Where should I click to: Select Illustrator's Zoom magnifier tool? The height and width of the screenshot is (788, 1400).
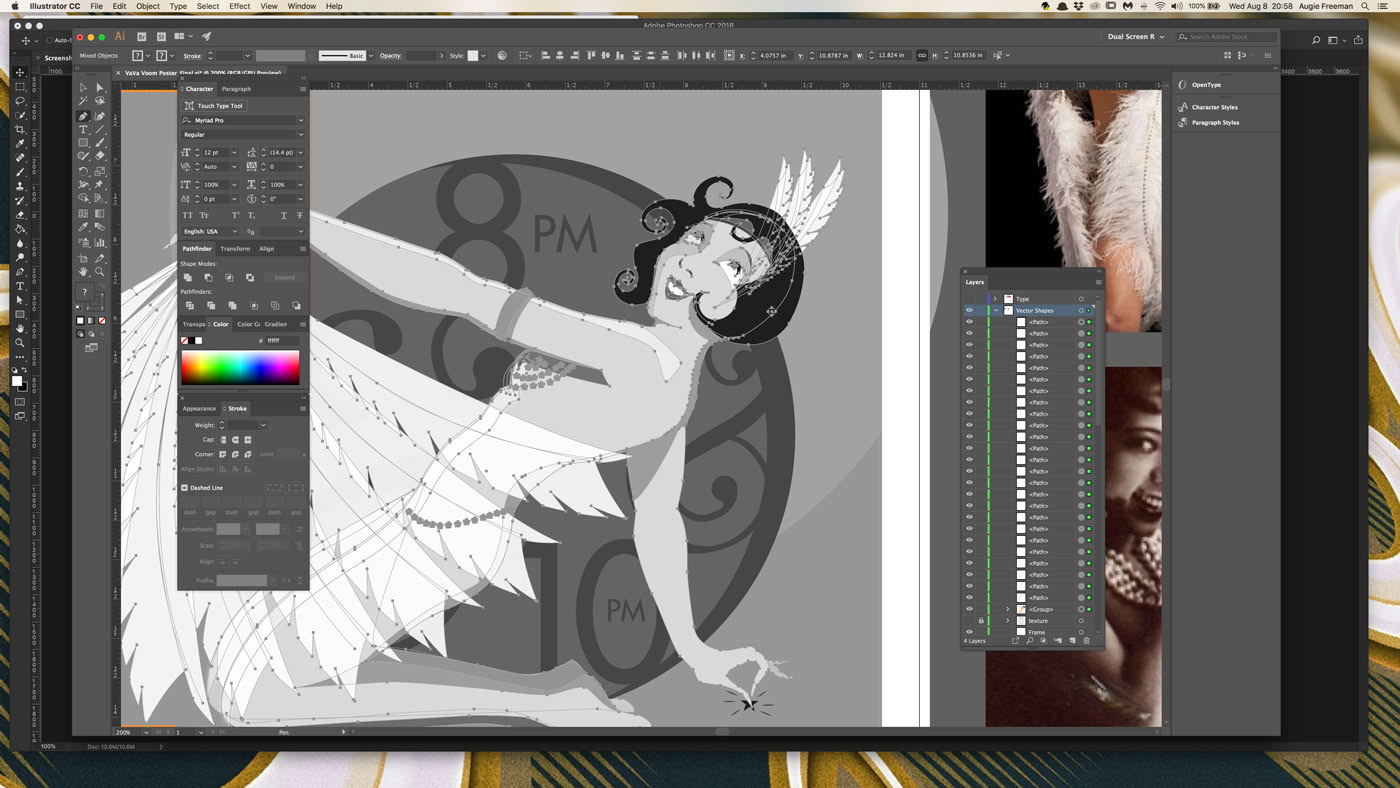(99, 272)
